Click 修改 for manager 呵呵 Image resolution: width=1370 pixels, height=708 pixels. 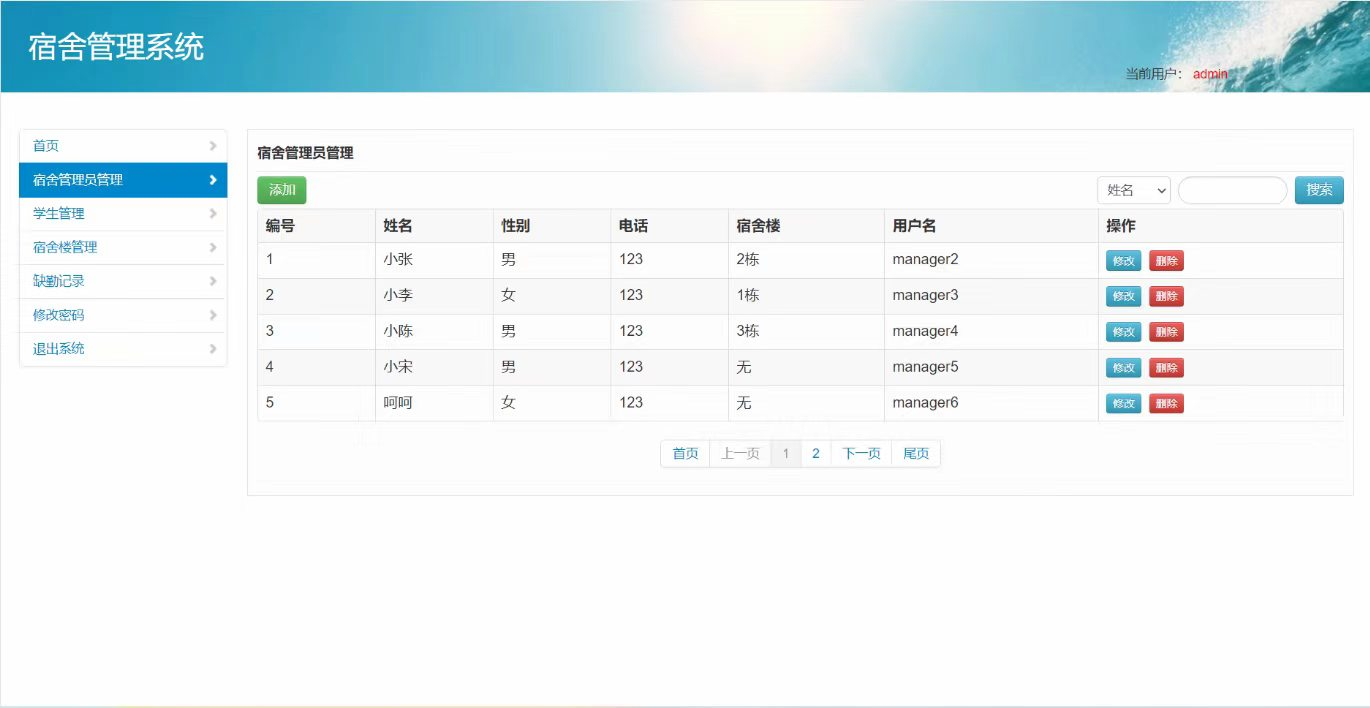click(x=1123, y=404)
